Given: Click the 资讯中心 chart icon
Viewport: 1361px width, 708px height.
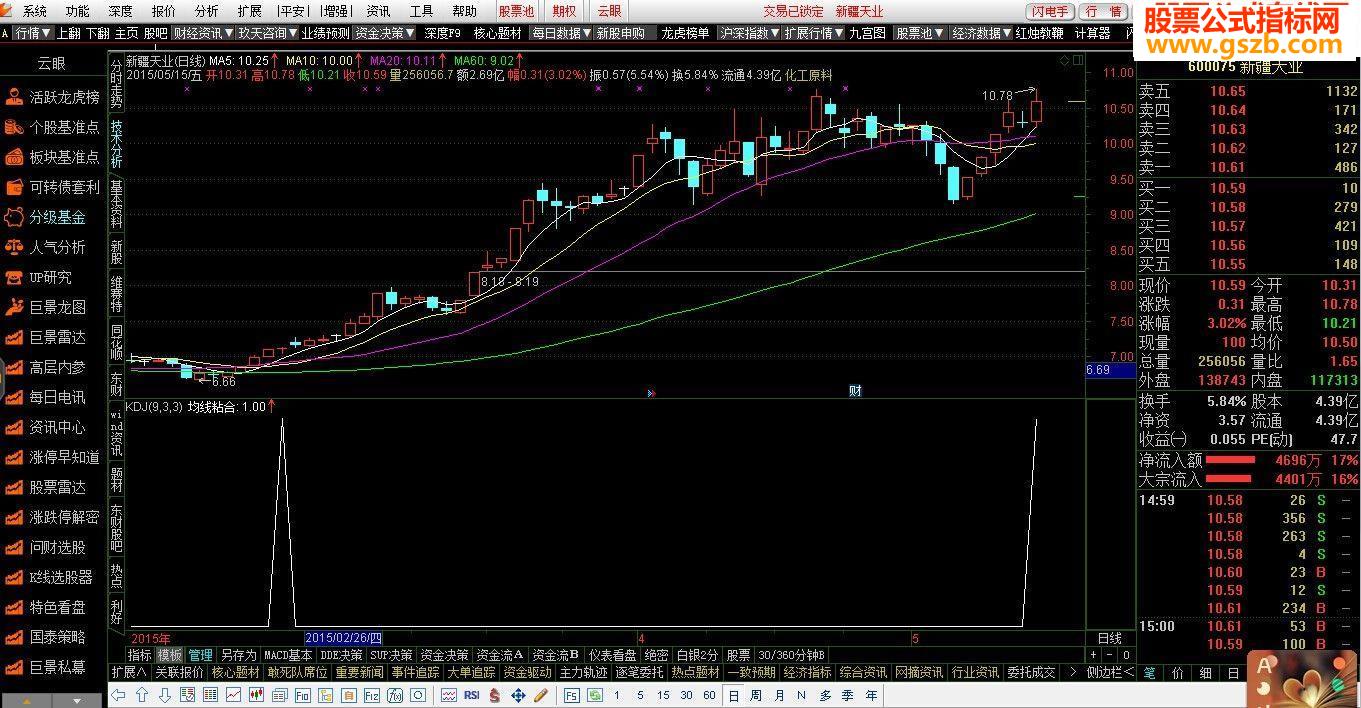Looking at the screenshot, I should 14,427.
